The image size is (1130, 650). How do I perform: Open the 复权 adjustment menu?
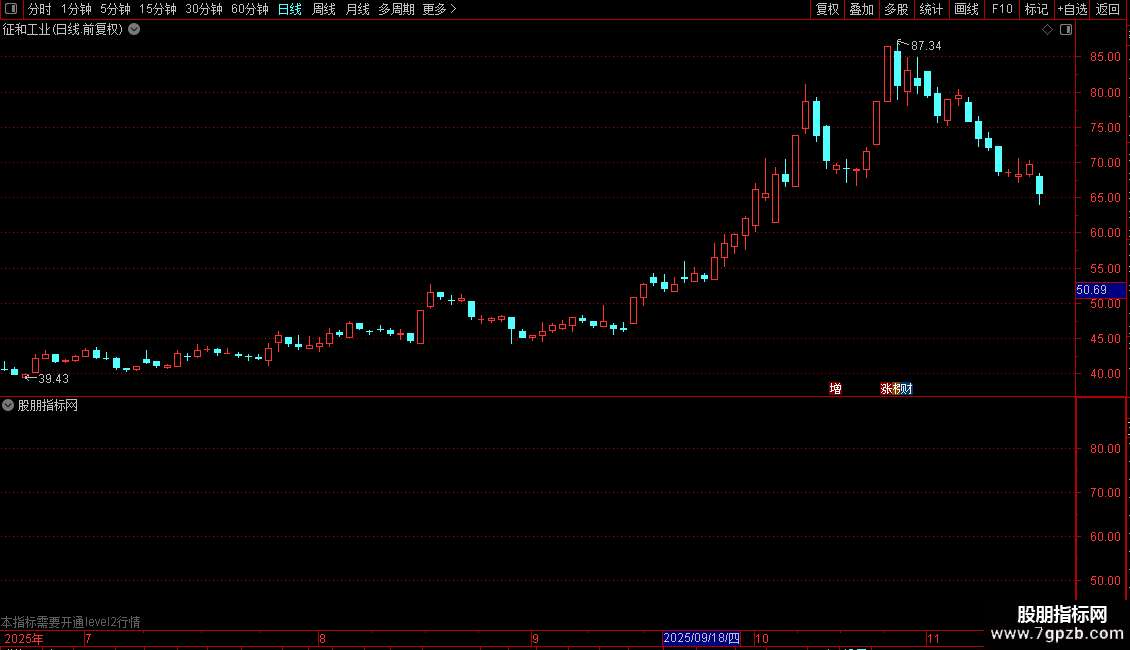pyautogui.click(x=827, y=9)
